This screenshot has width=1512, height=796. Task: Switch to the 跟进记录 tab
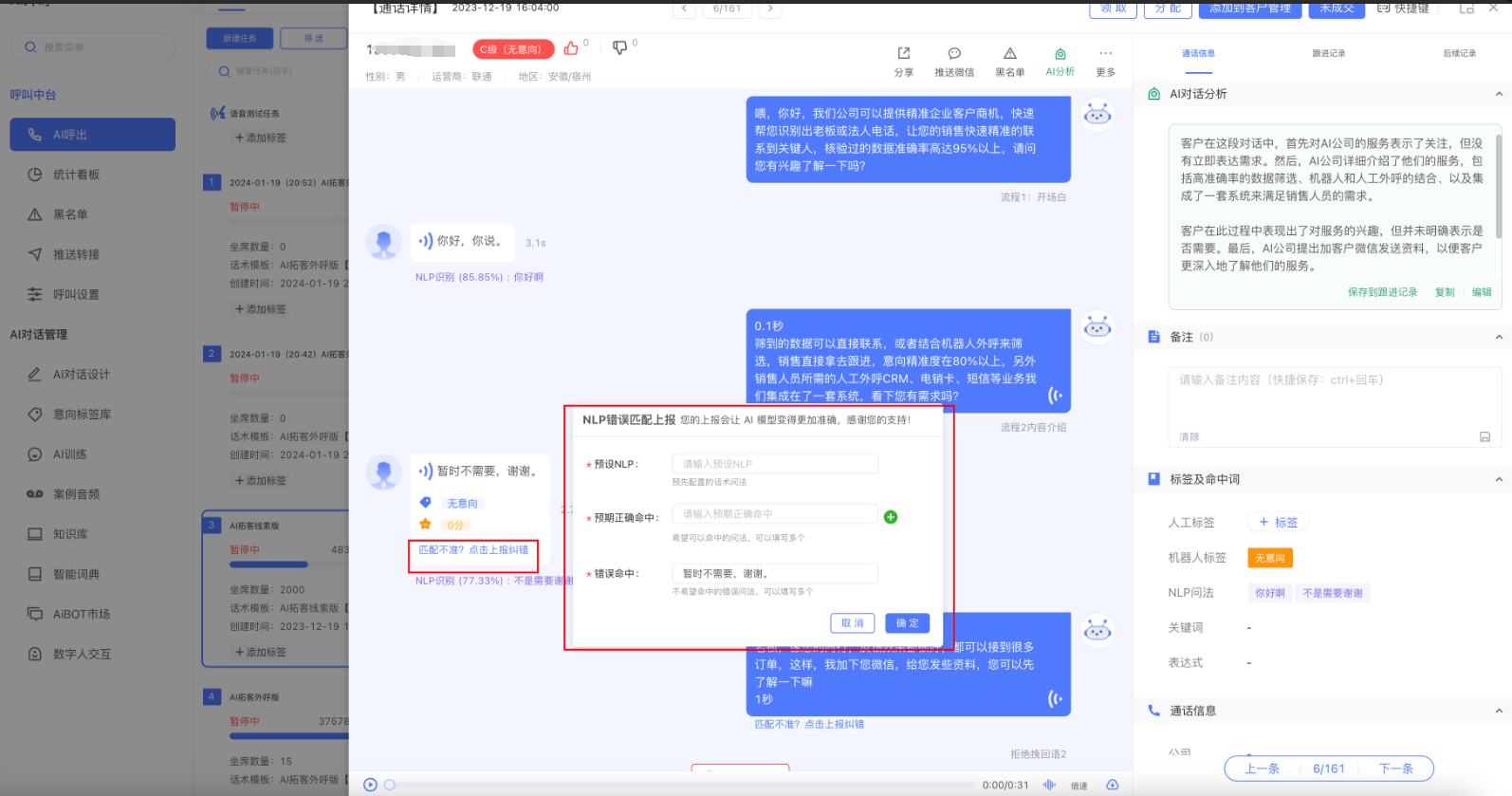[1328, 53]
